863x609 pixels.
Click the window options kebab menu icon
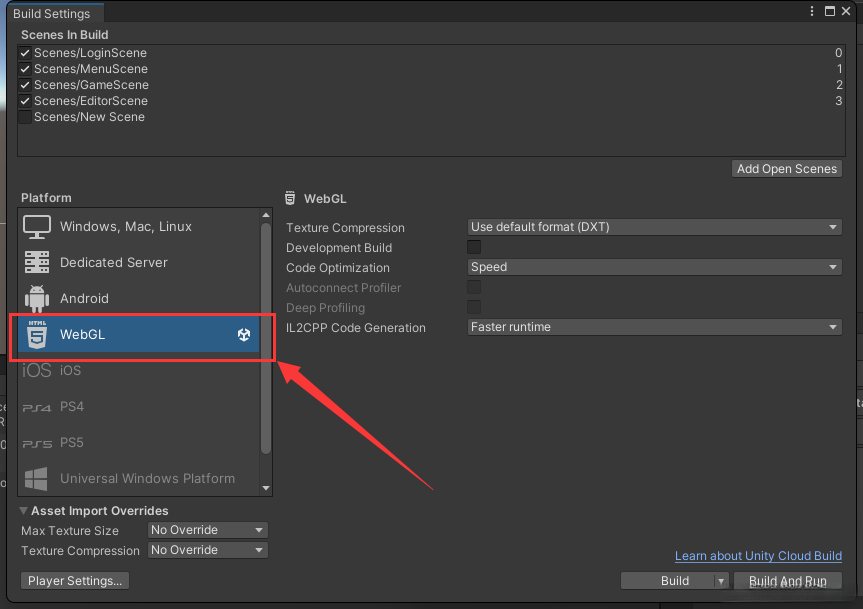pos(811,11)
